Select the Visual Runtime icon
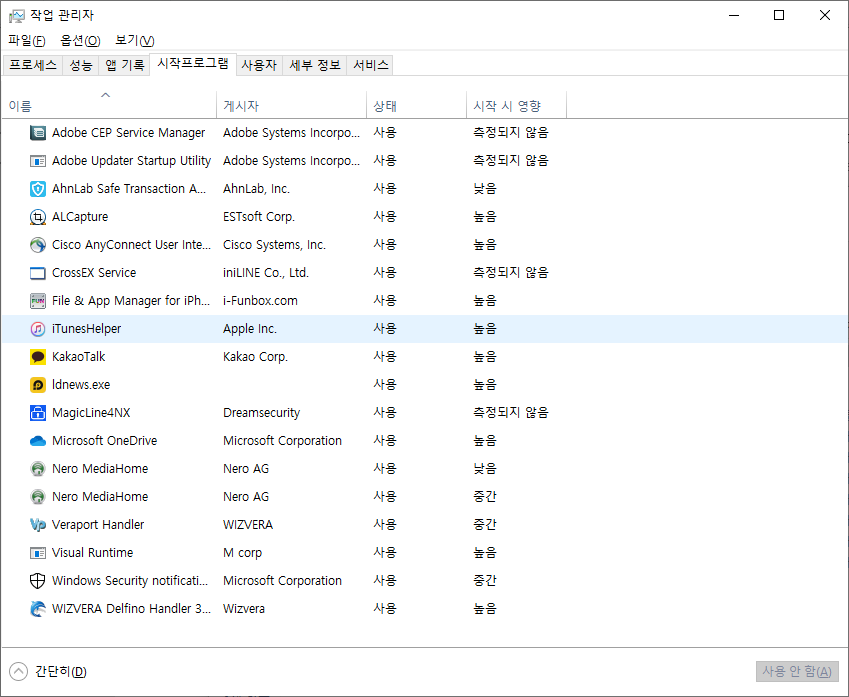 [x=37, y=553]
